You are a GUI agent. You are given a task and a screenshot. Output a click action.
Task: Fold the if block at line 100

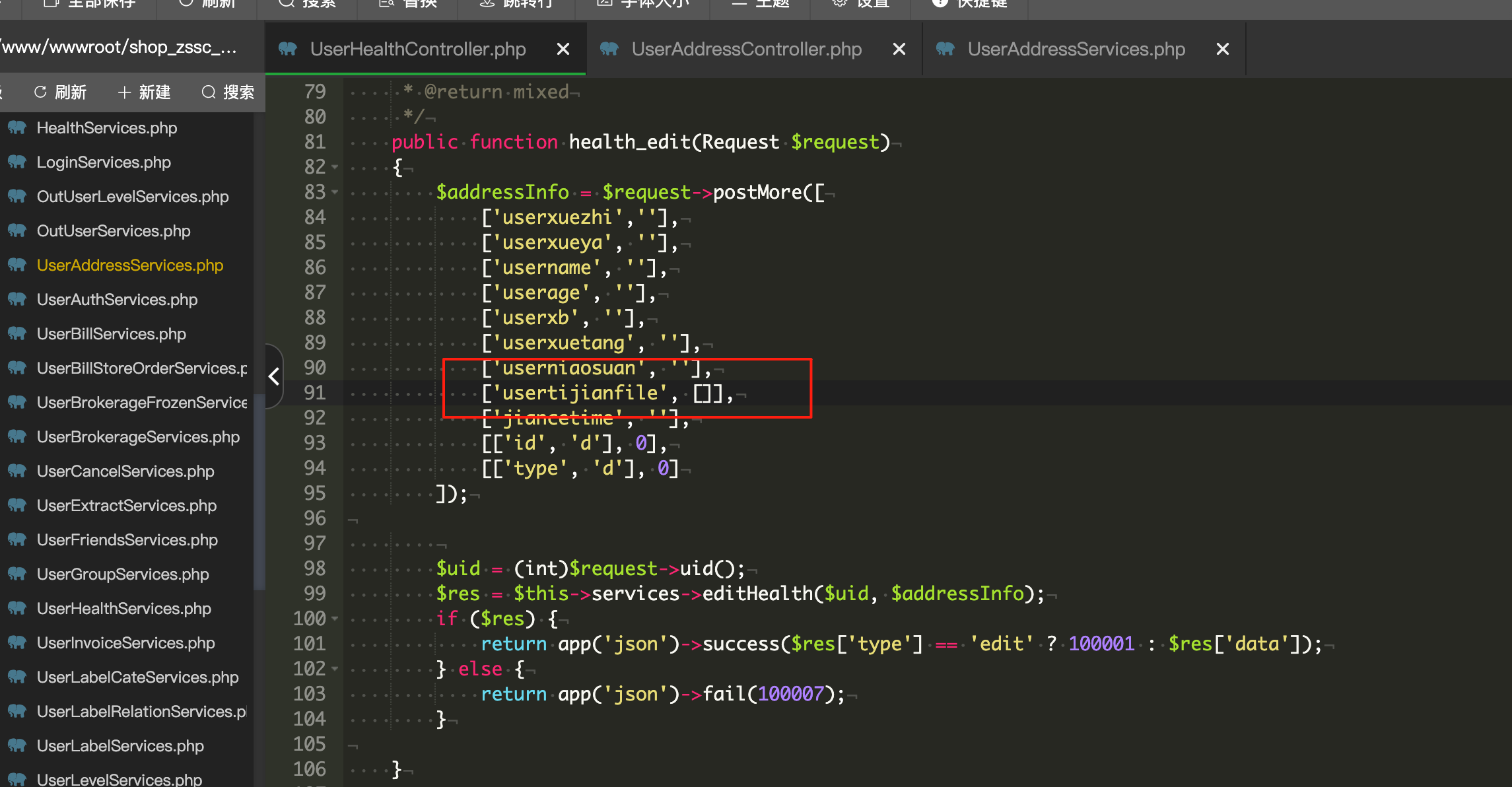pos(335,619)
